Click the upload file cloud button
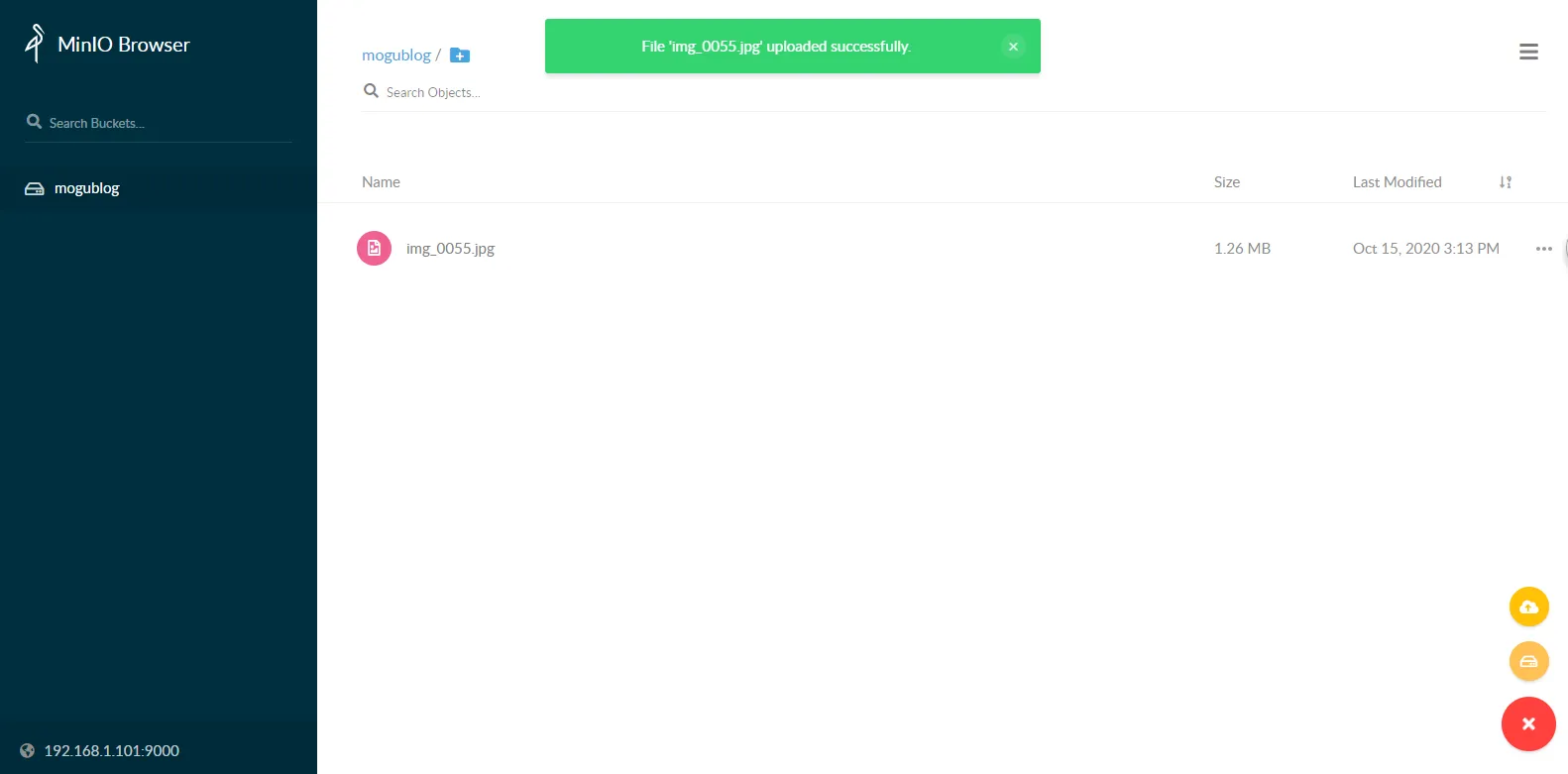1568x774 pixels. point(1528,607)
